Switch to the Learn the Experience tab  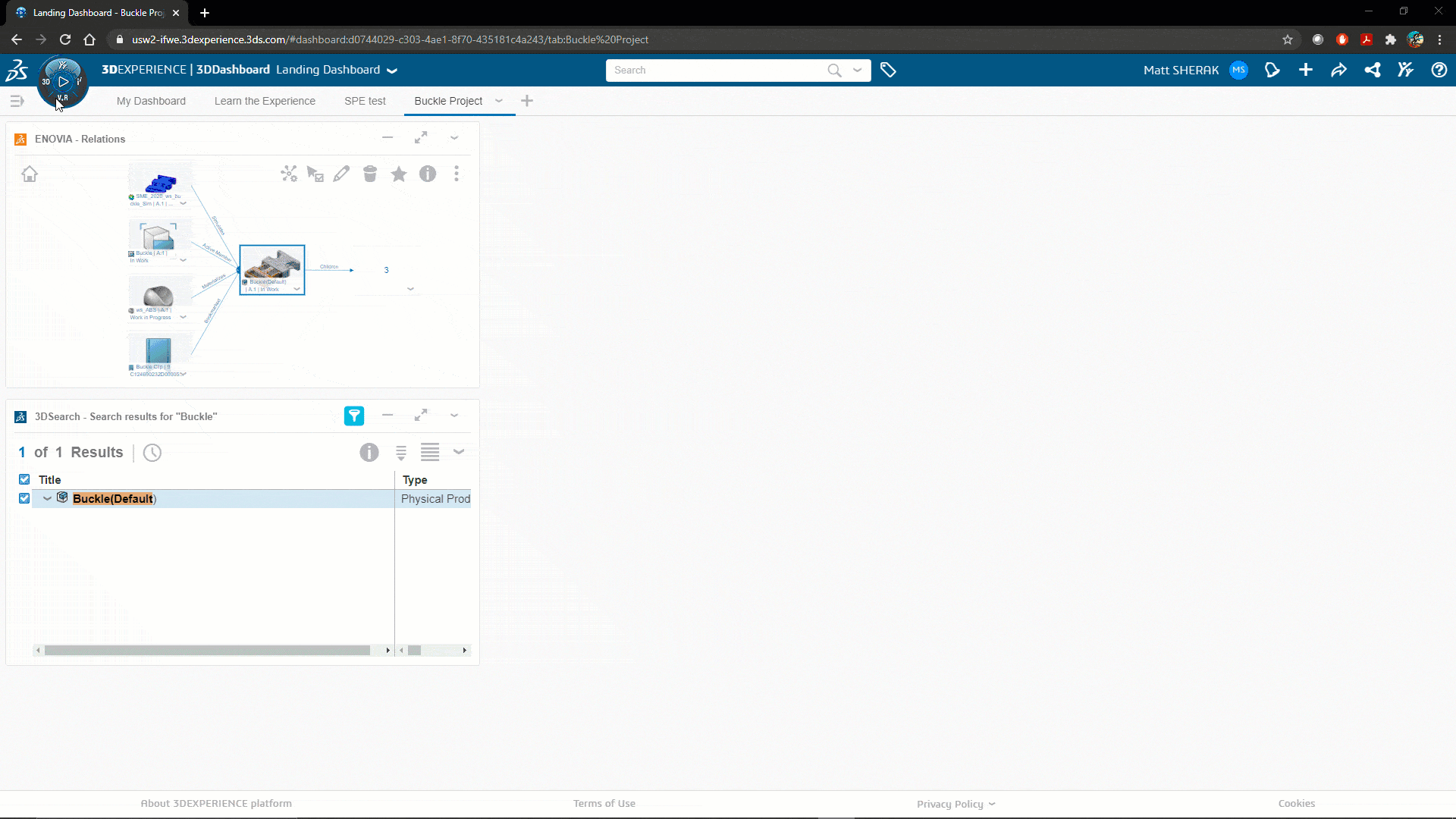point(265,101)
